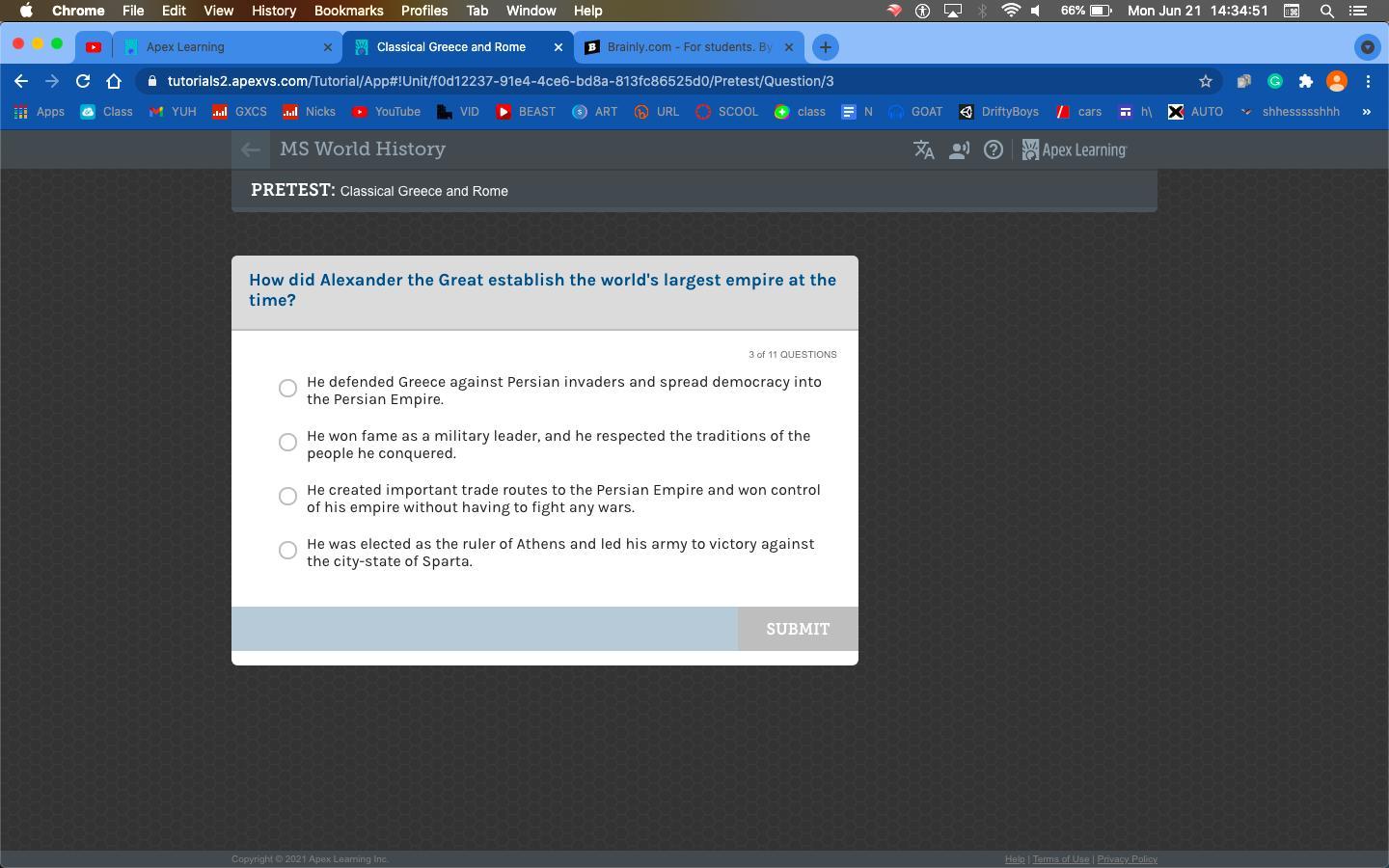The image size is (1389, 868).
Task: Open the pinned YouTube tab
Action: coord(94,46)
